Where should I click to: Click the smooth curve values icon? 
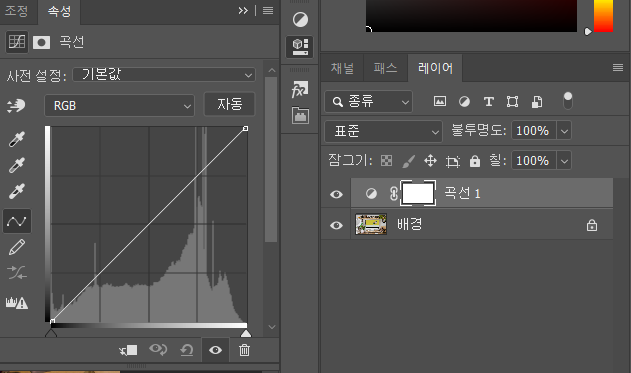[x=16, y=273]
